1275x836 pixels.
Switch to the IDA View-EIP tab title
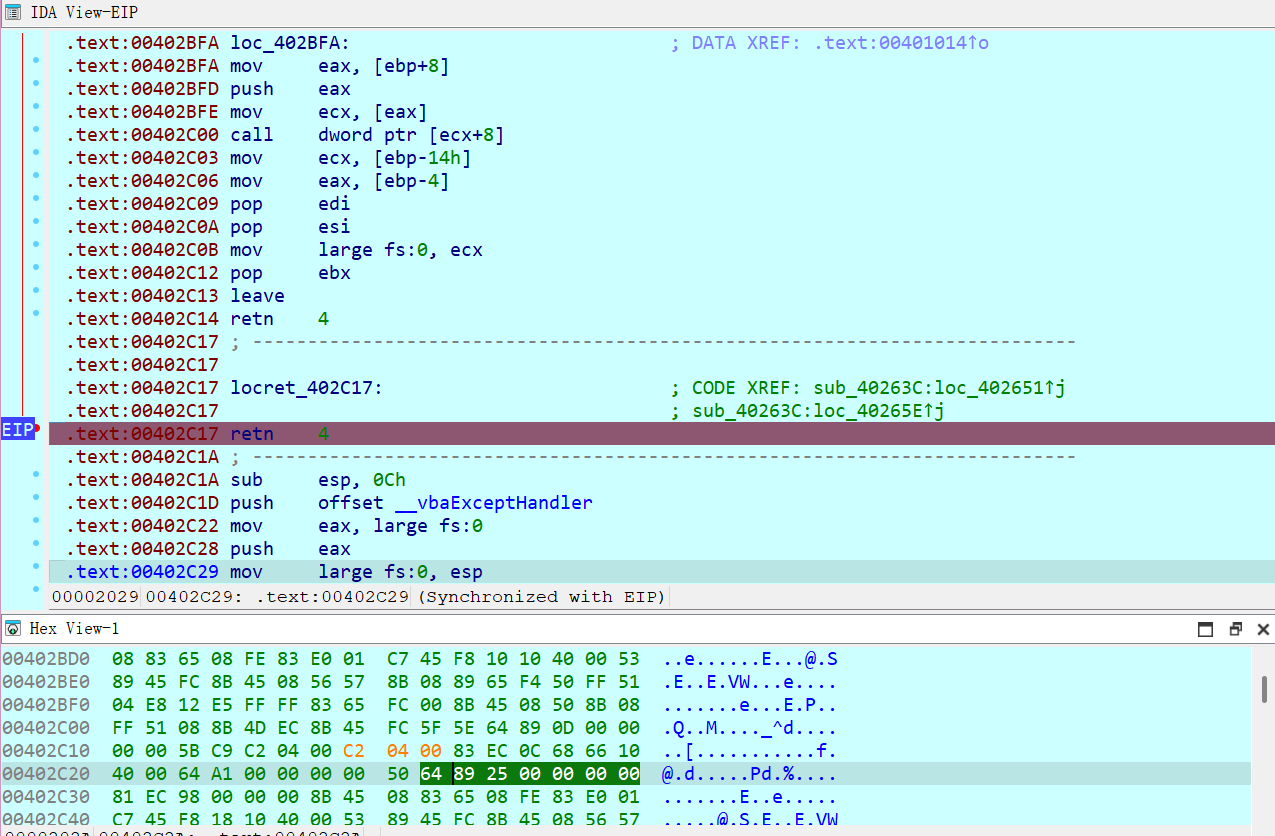[x=84, y=12]
